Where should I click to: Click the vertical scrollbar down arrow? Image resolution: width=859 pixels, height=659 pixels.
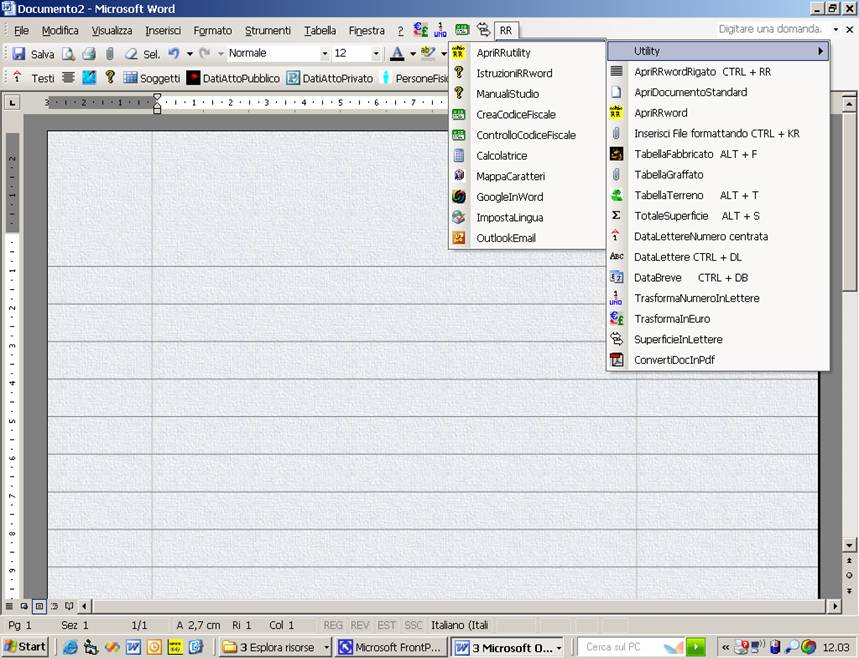849,545
